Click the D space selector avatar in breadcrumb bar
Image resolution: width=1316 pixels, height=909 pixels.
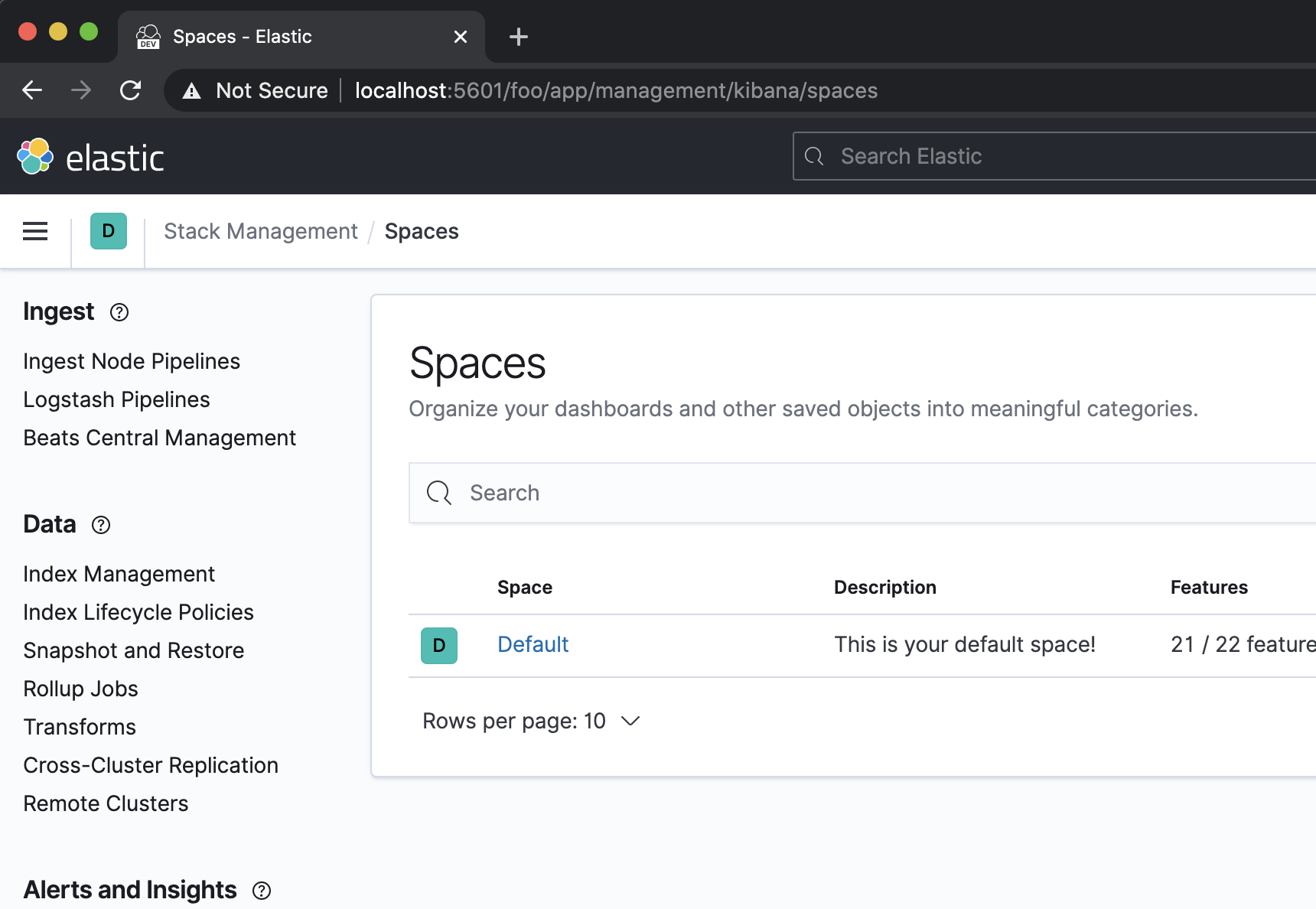(x=109, y=231)
